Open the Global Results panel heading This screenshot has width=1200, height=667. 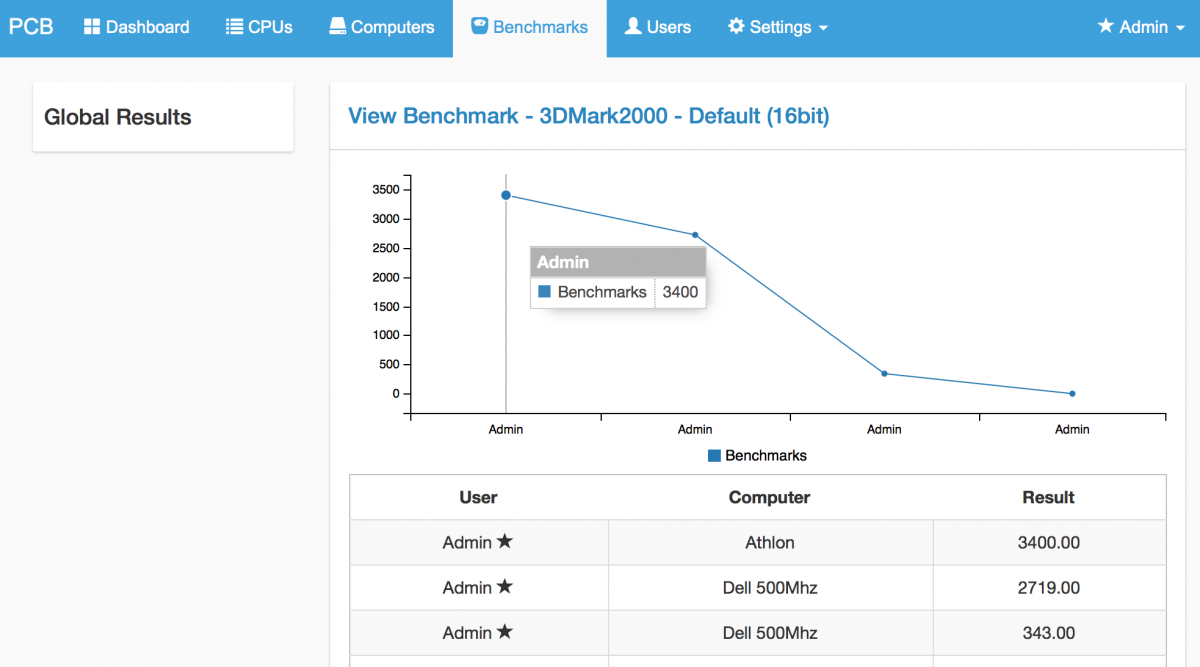pyautogui.click(x=118, y=117)
